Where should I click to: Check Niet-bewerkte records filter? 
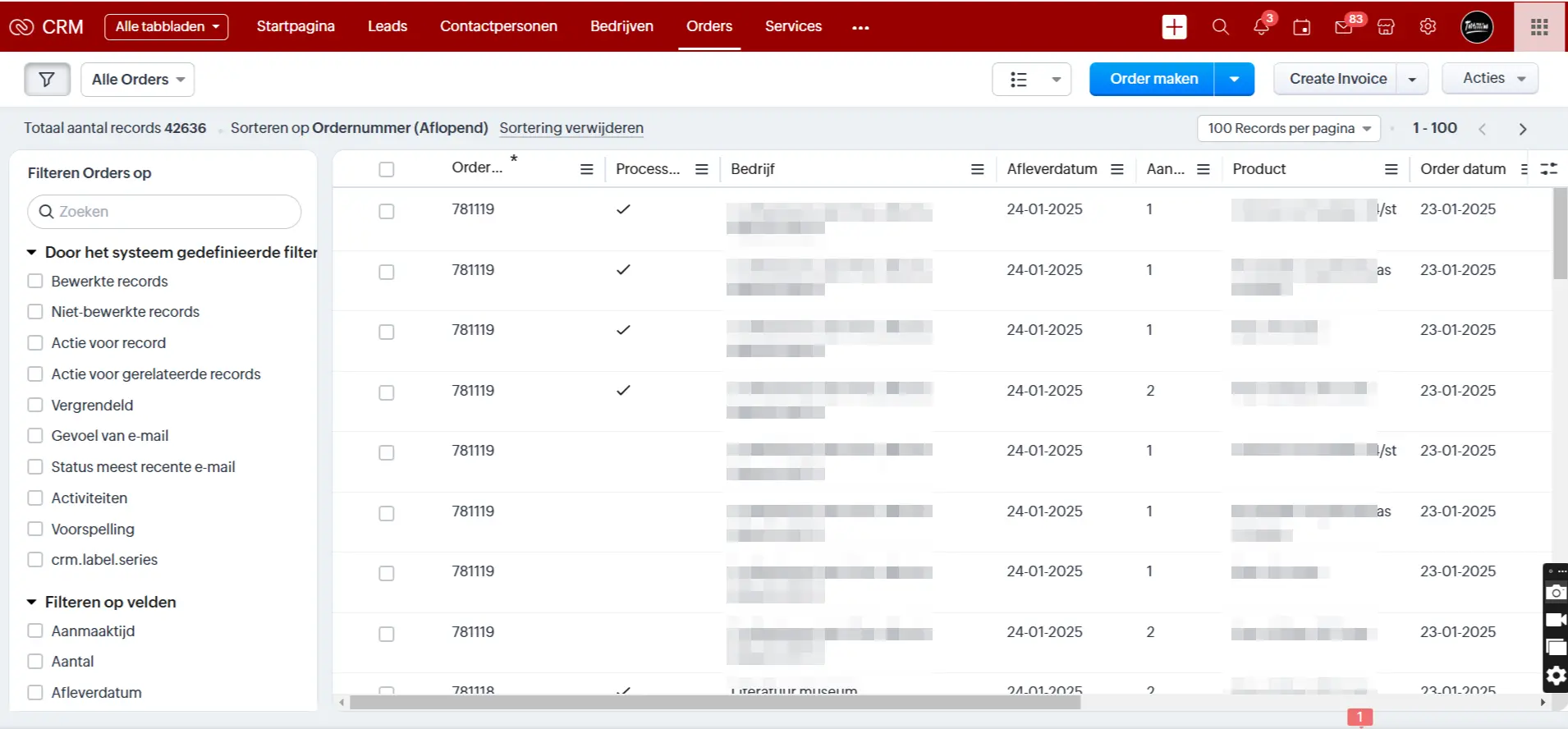pos(35,312)
